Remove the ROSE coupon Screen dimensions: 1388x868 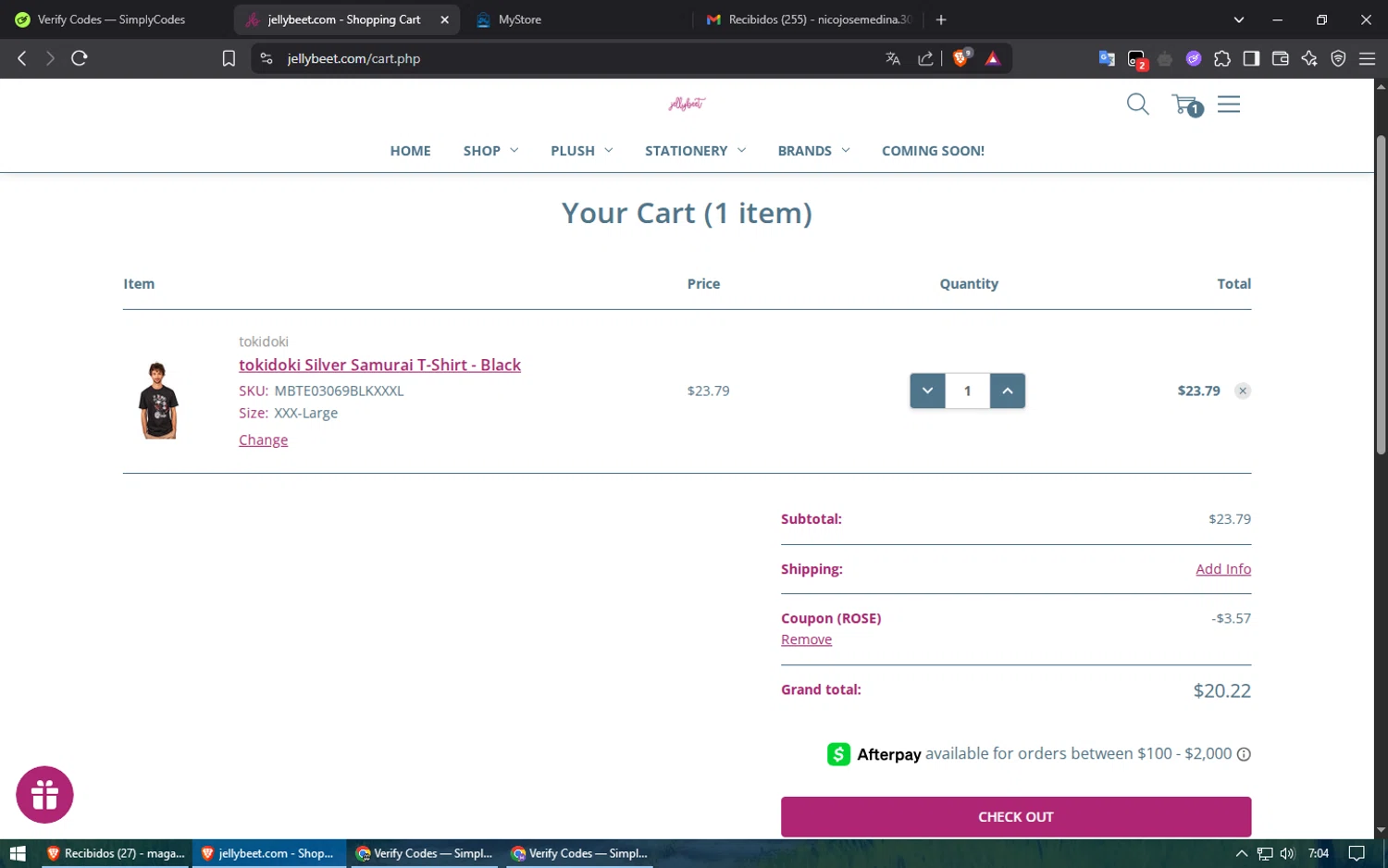[806, 639]
